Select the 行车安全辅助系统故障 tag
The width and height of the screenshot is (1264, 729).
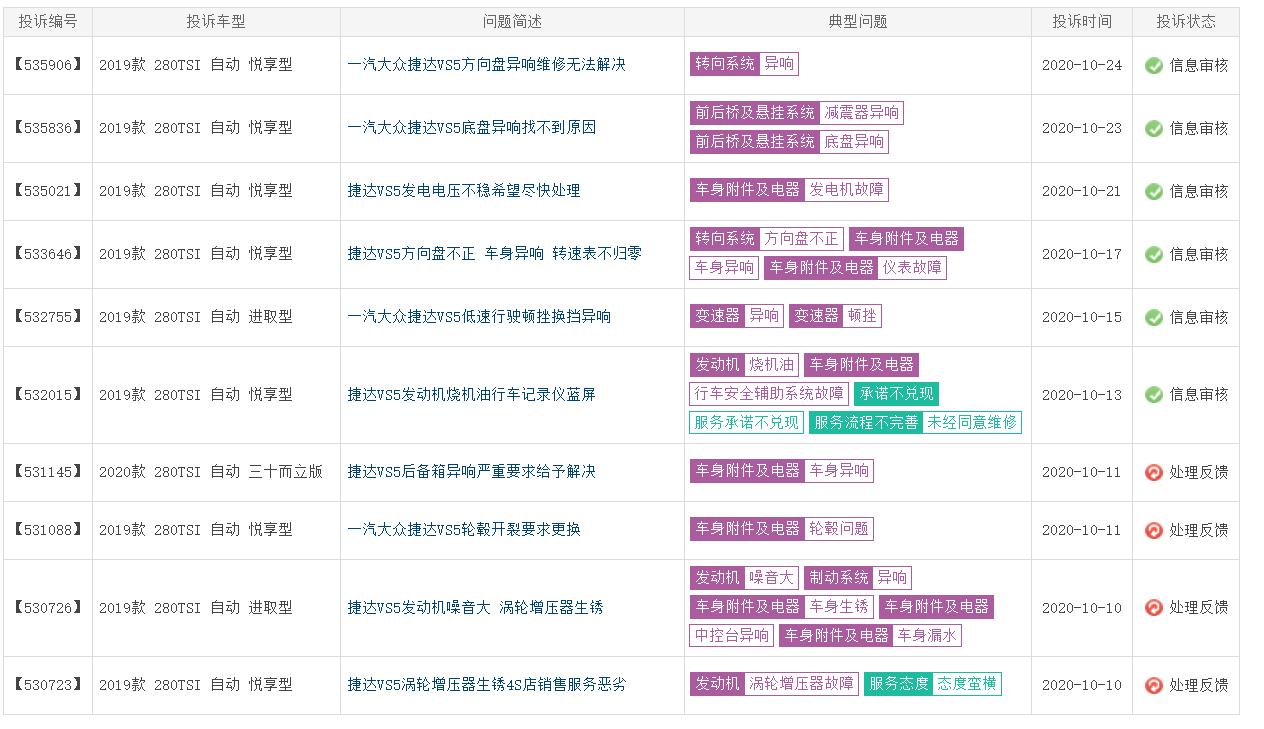769,394
